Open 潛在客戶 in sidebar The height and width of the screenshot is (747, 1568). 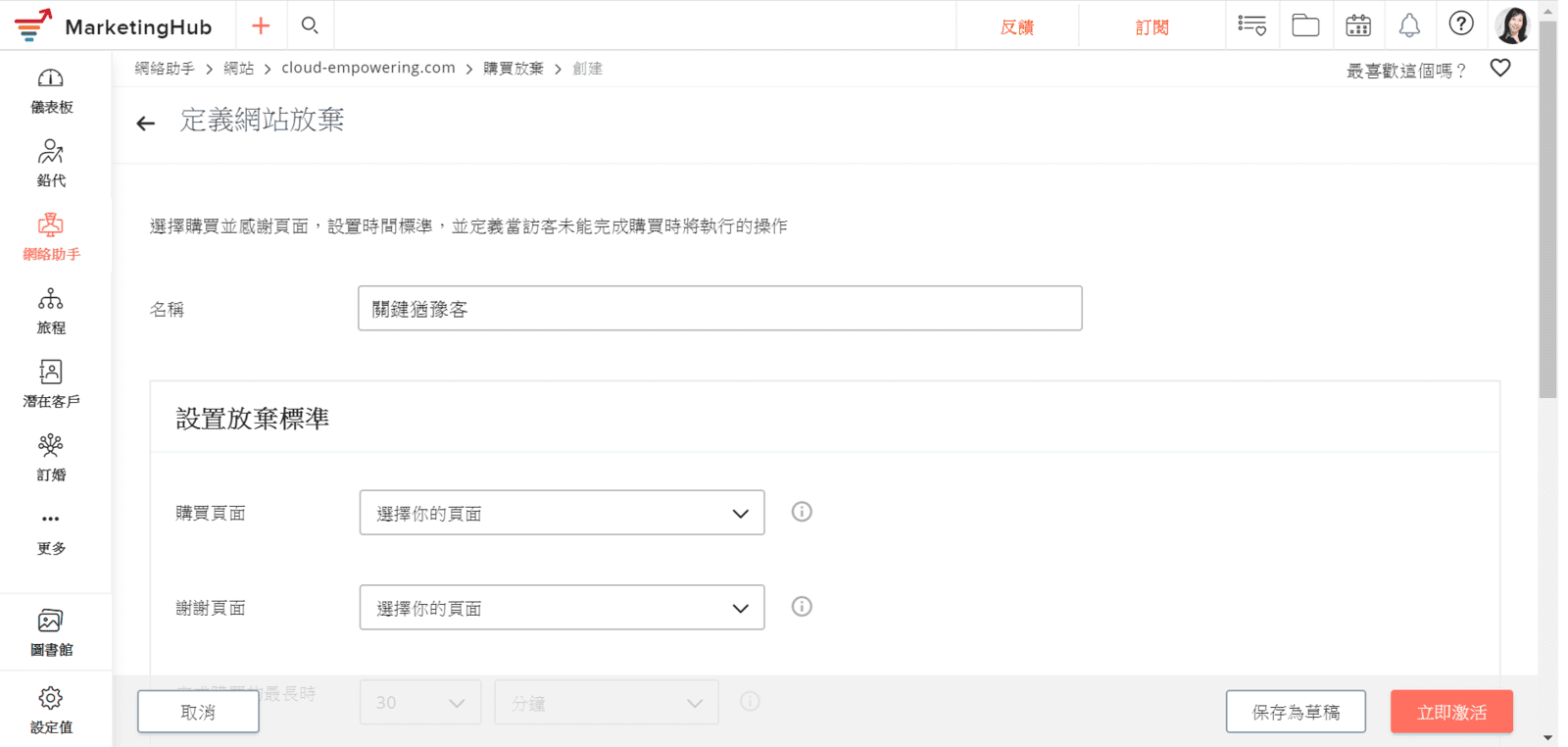coord(51,384)
